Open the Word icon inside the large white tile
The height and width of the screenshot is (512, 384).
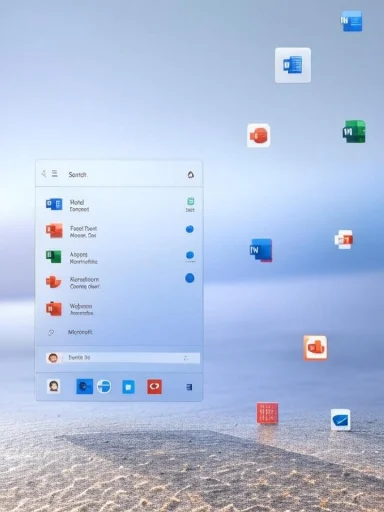[293, 65]
